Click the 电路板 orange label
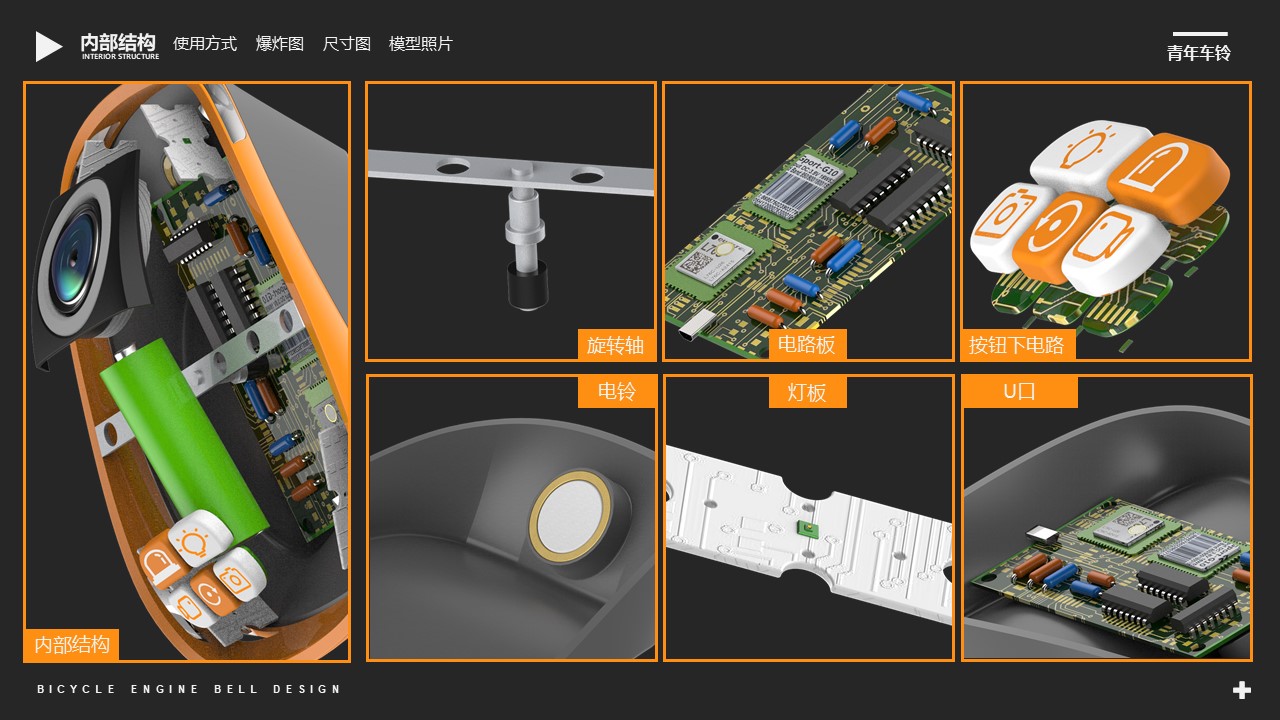 pyautogui.click(x=808, y=345)
